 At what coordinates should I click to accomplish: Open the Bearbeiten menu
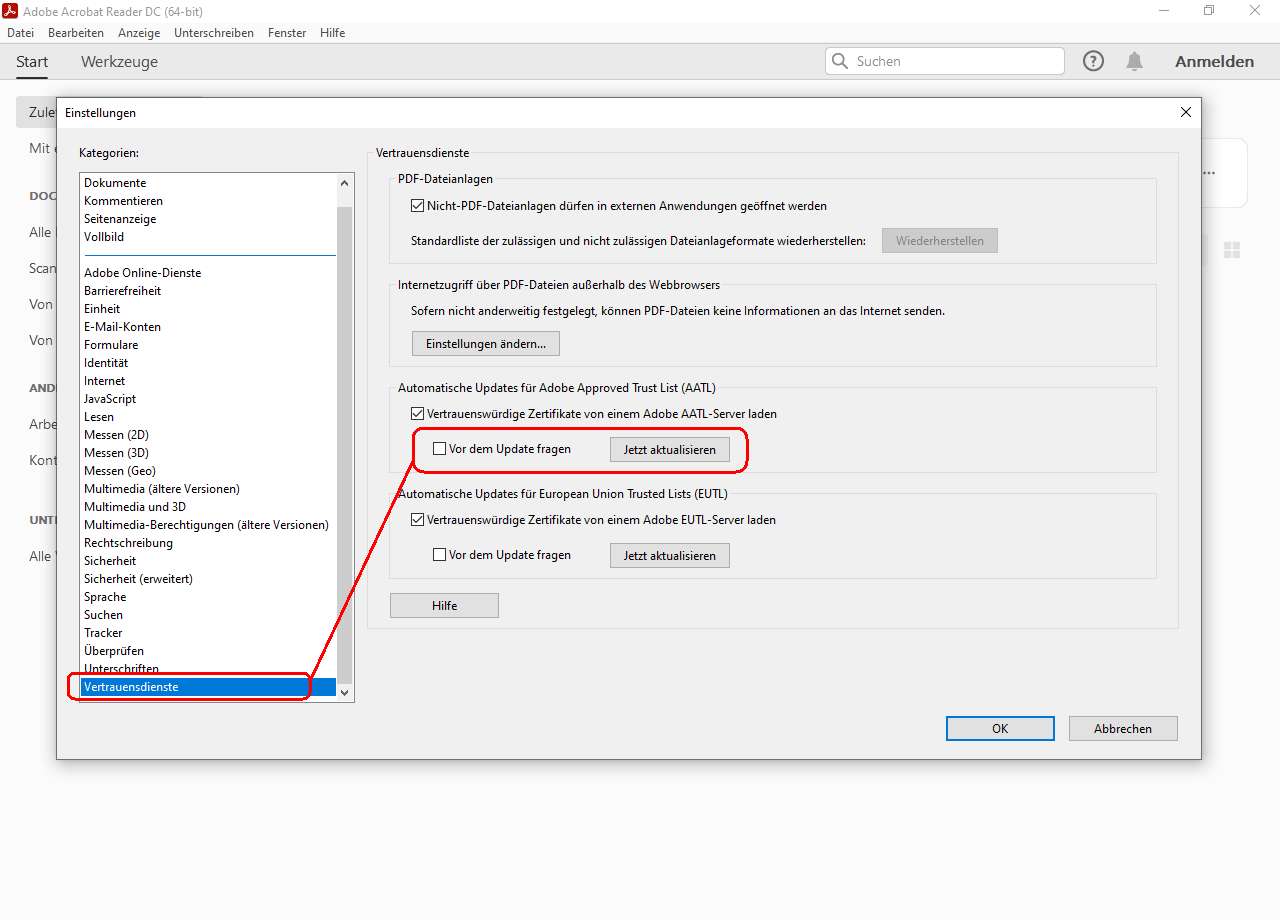[x=75, y=33]
